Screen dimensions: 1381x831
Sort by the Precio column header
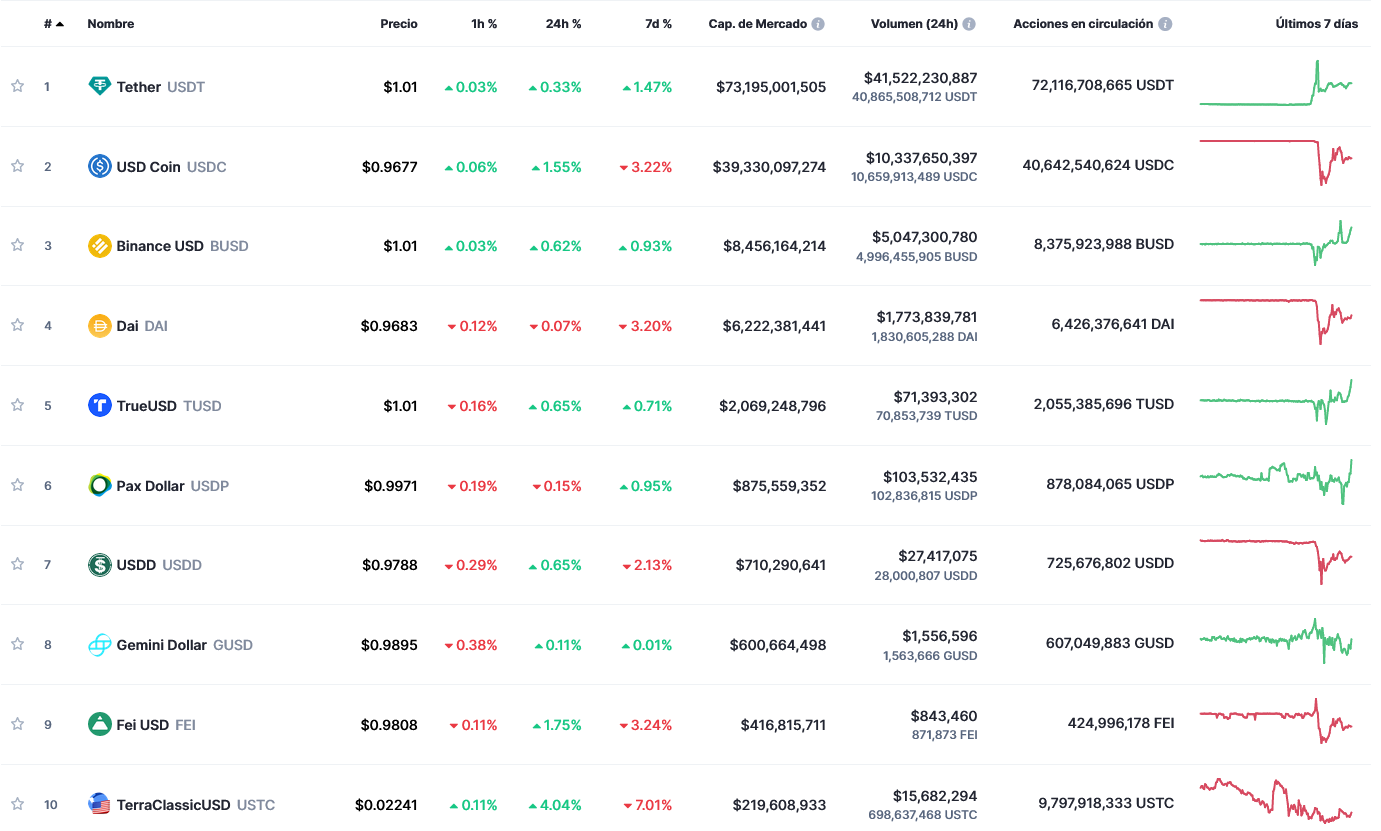tap(399, 23)
